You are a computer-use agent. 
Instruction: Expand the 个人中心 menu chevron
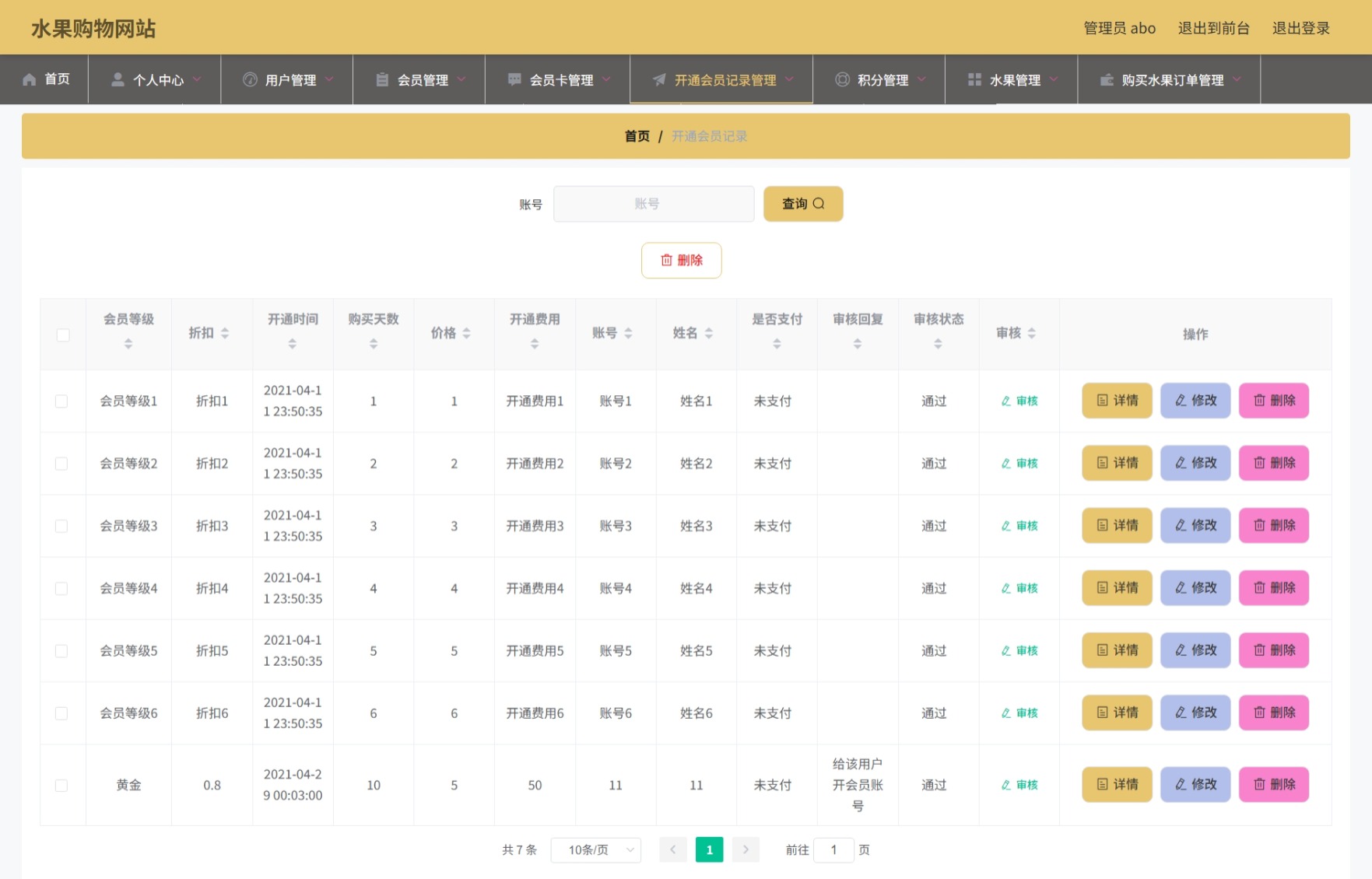click(x=197, y=79)
